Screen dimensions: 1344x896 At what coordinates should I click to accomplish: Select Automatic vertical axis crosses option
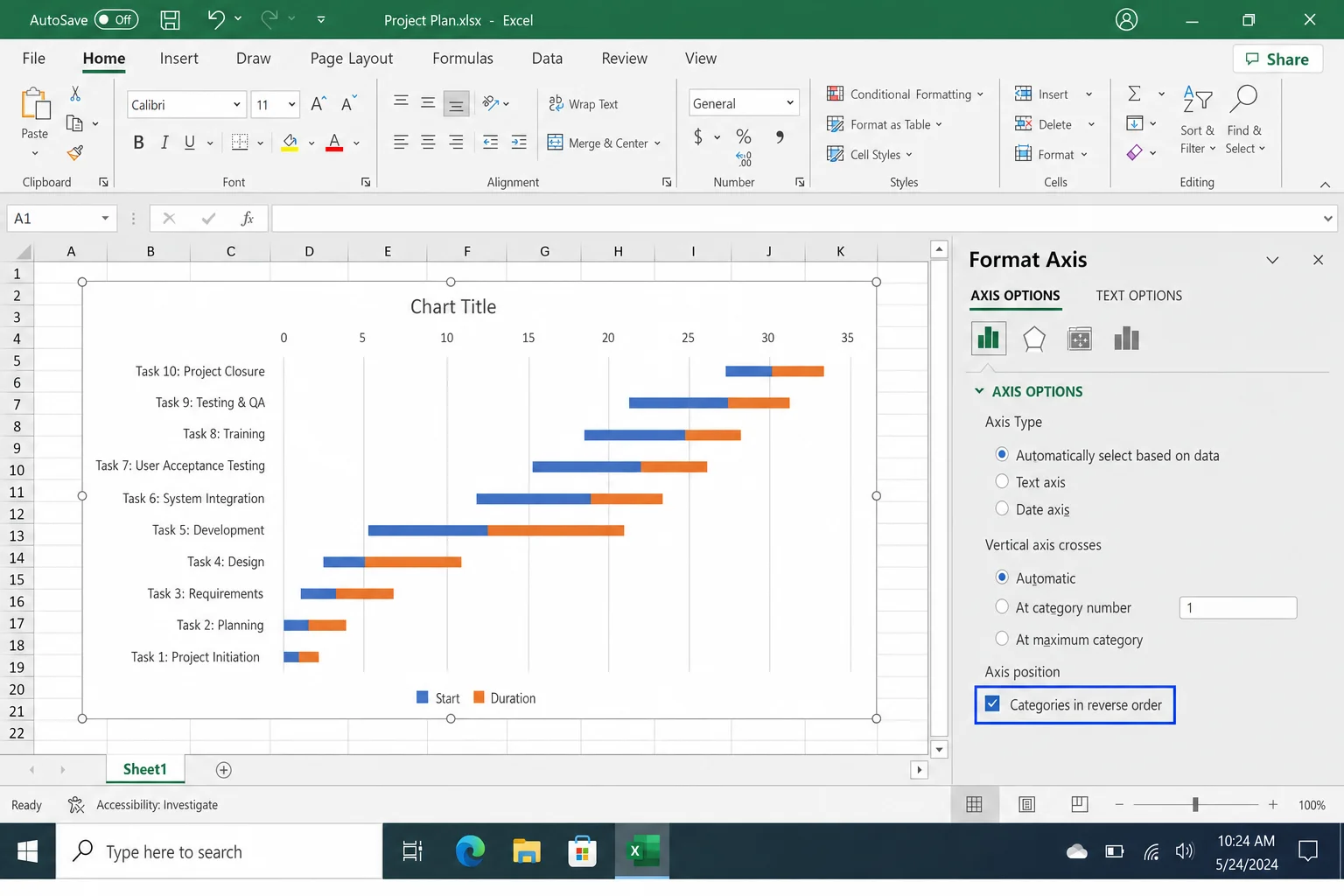[x=1002, y=577]
